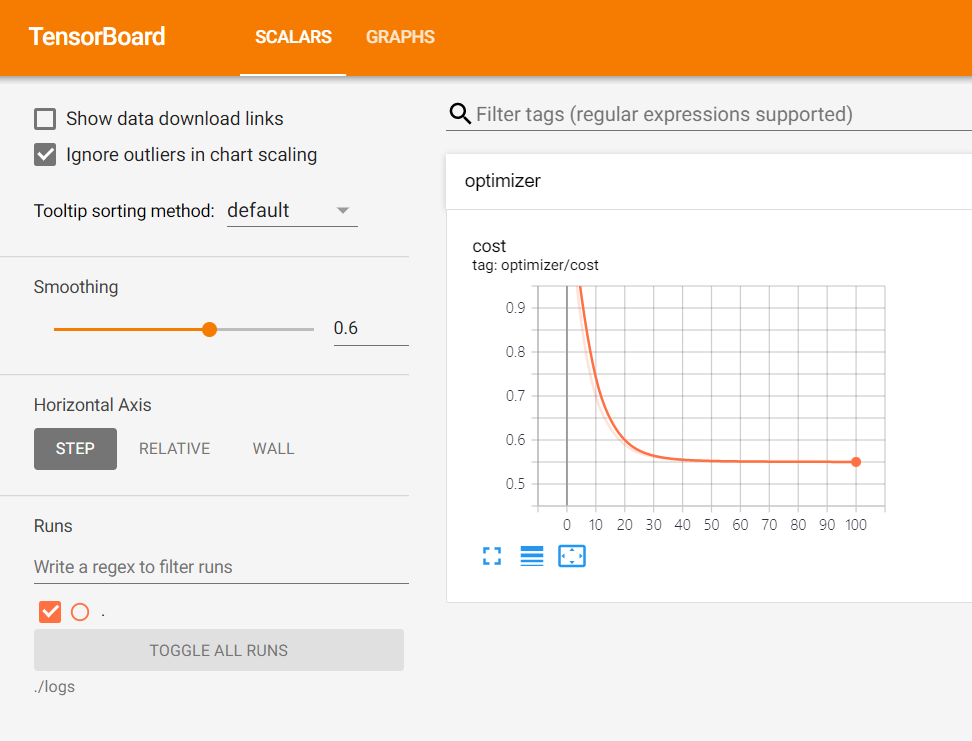
Task: Fit domain to data icon
Action: pos(572,556)
